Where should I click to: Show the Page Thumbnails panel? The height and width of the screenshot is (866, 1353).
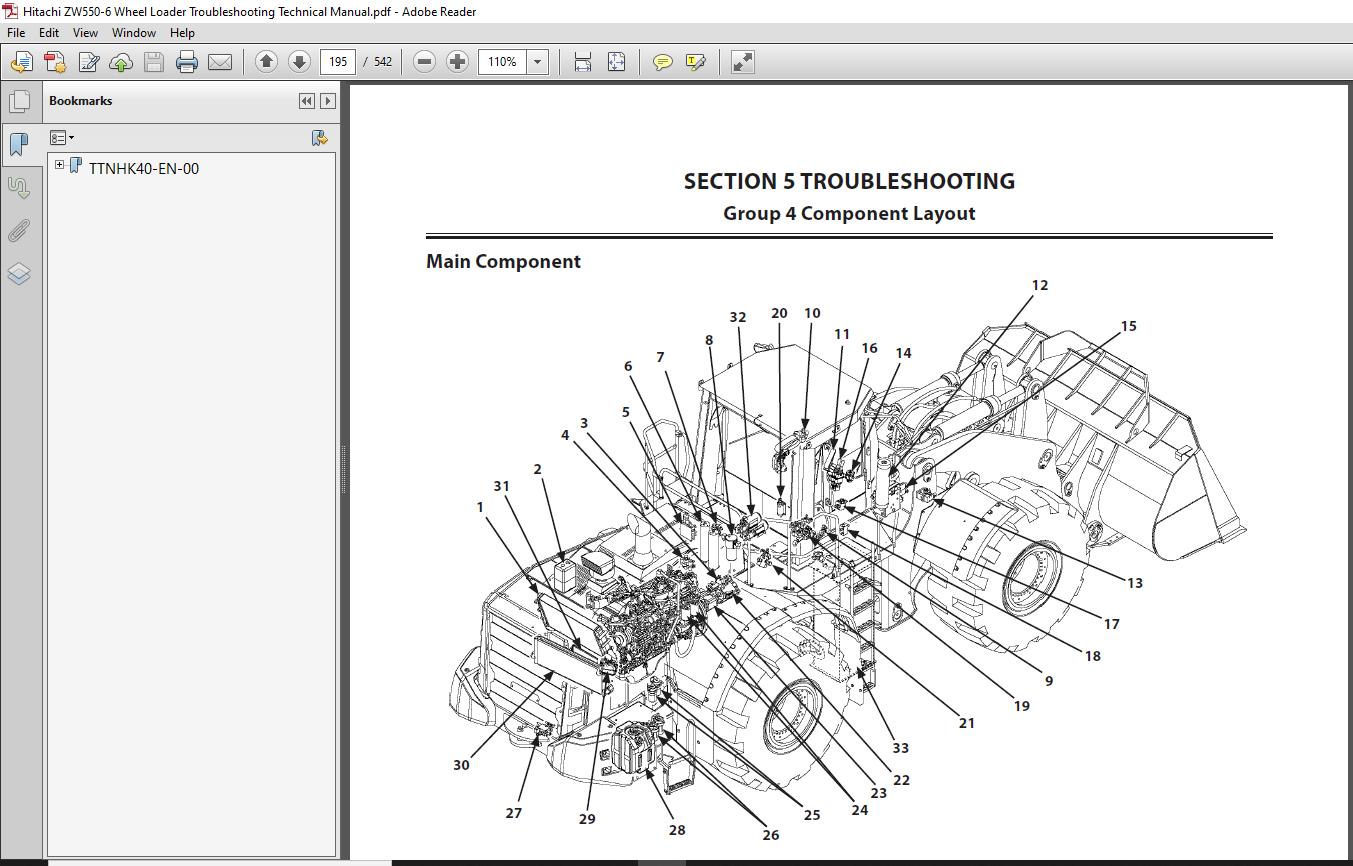coord(19,101)
